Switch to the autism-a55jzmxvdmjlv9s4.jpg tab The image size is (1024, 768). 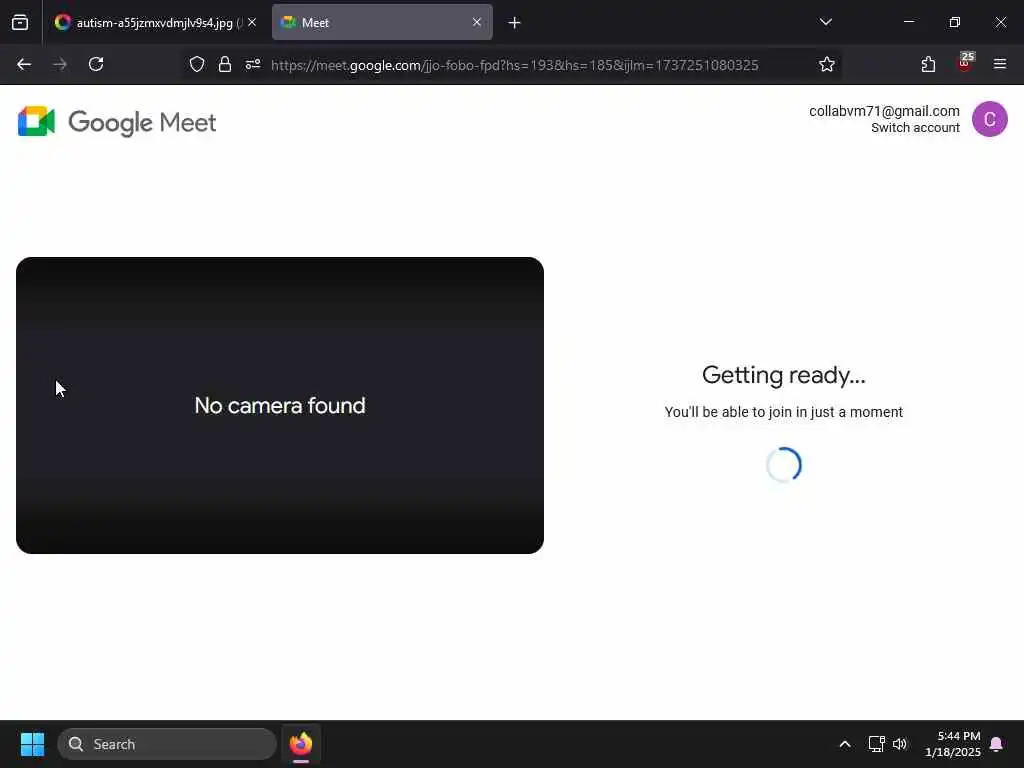155,22
